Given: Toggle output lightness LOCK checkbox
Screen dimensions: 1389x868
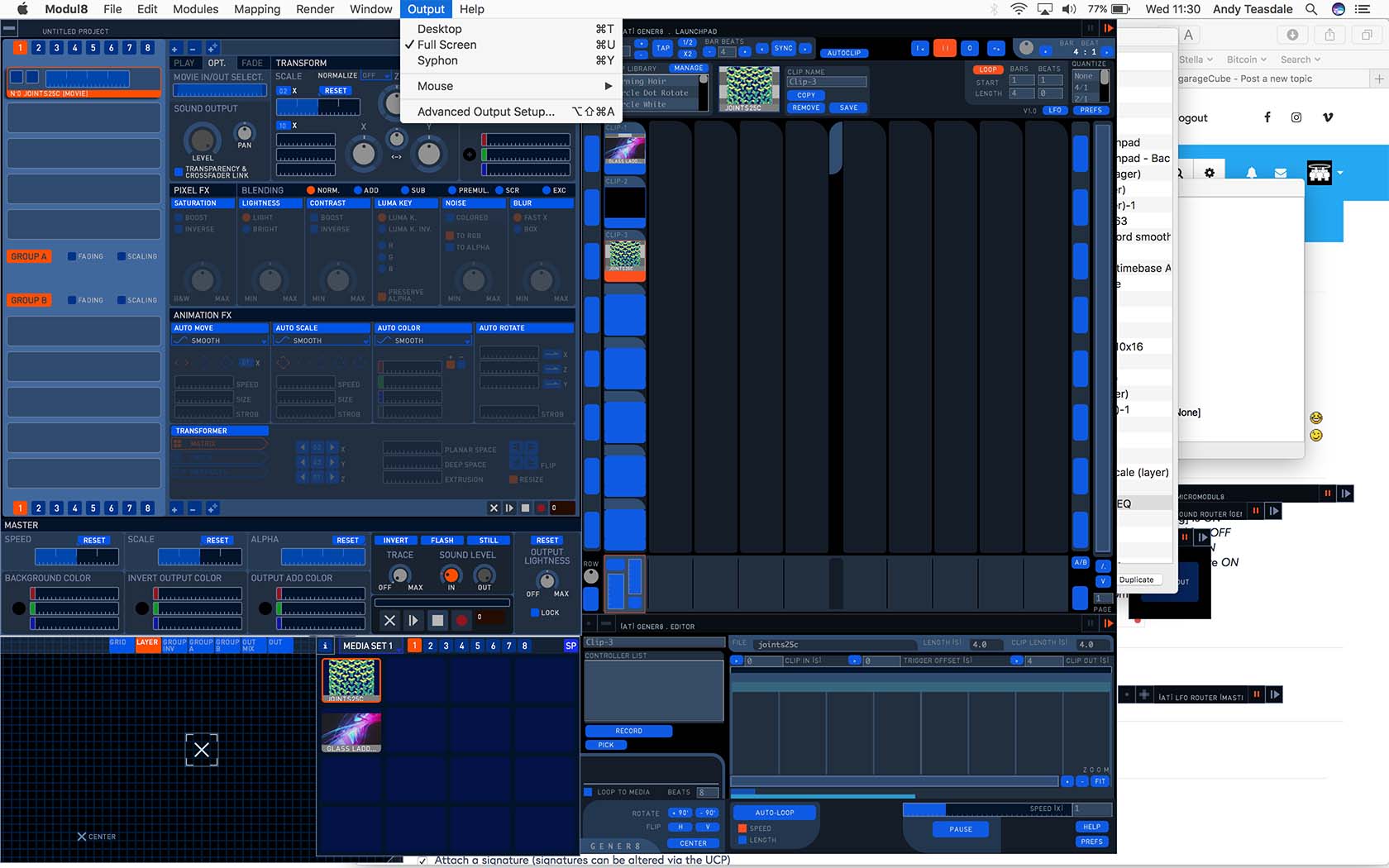Looking at the screenshot, I should [x=535, y=613].
